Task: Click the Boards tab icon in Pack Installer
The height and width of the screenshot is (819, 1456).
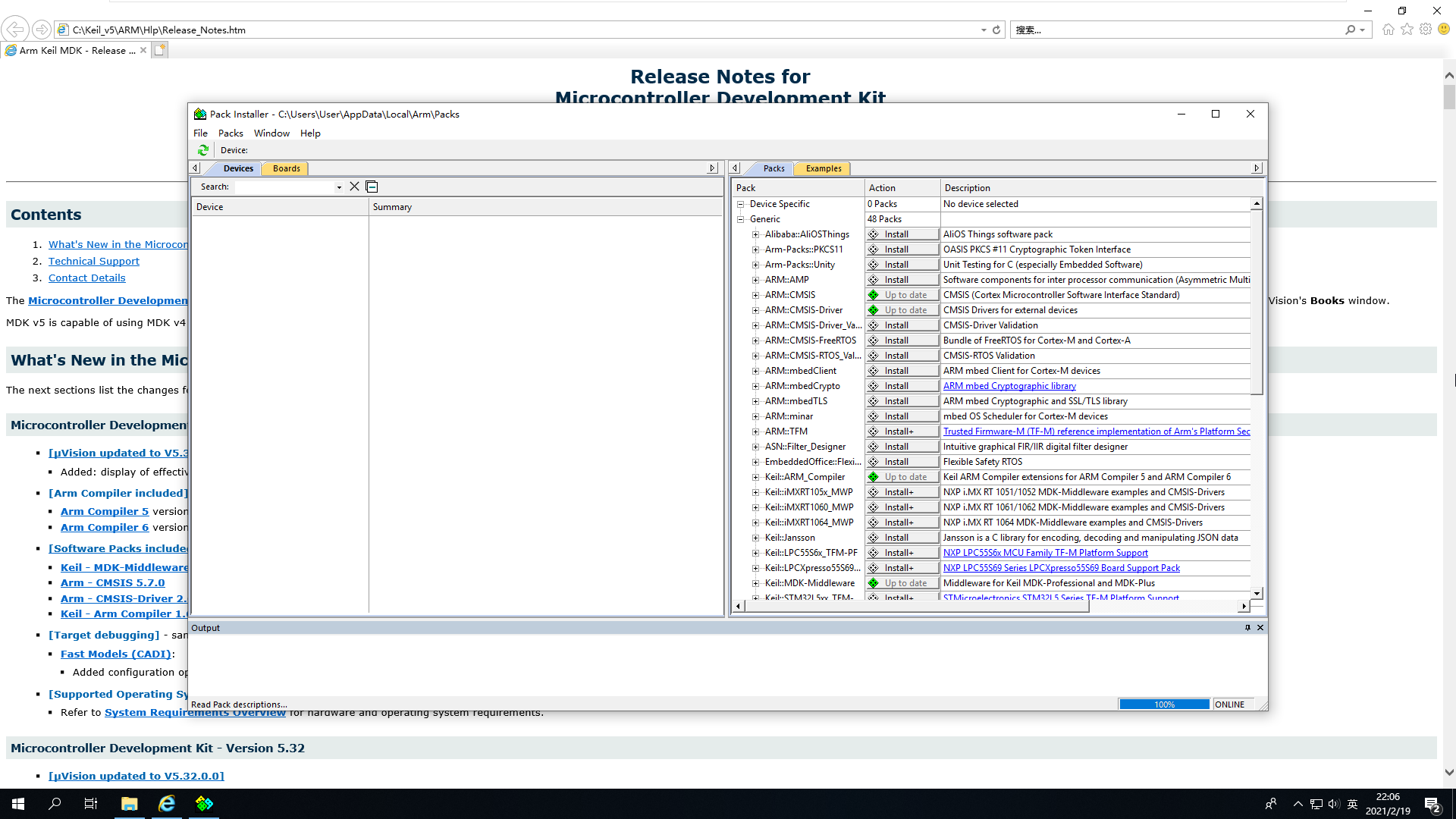Action: [x=285, y=167]
